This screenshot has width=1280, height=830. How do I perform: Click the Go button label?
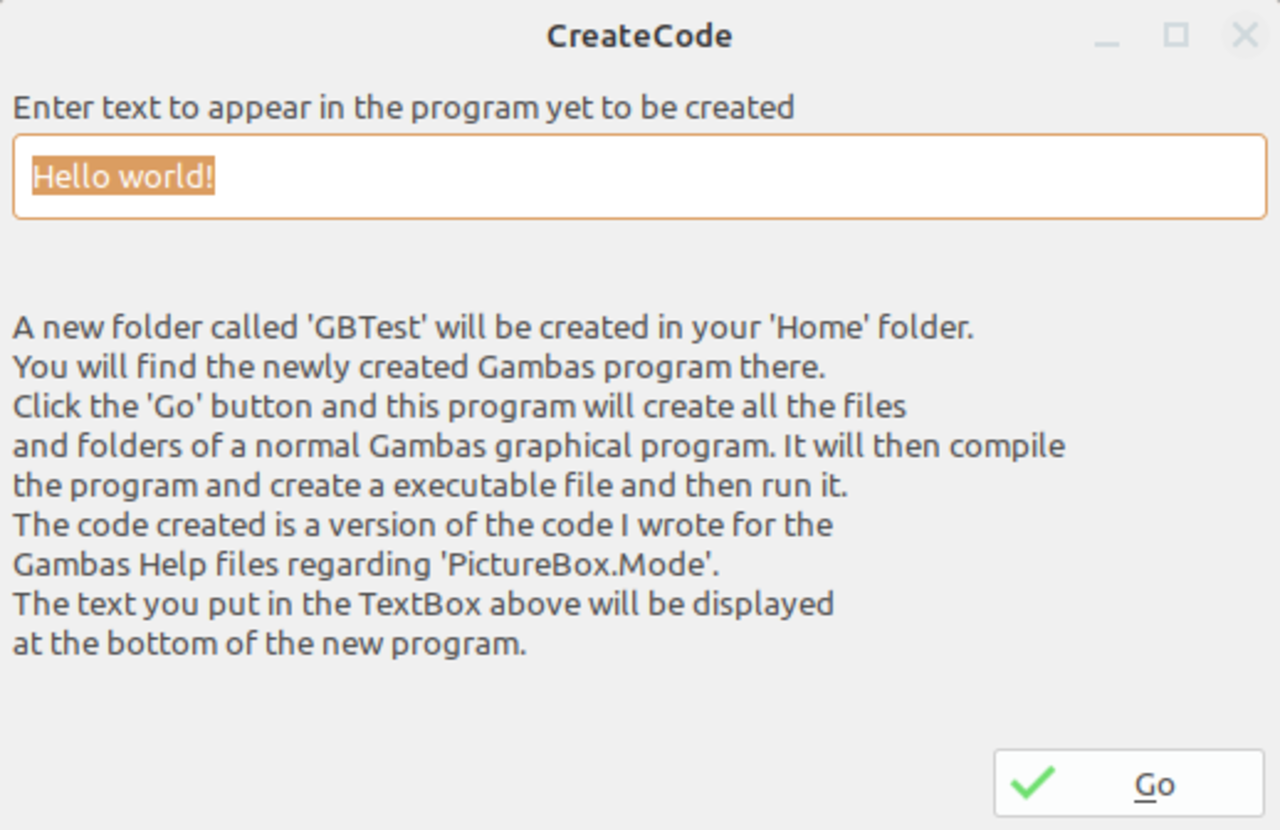click(x=1154, y=785)
